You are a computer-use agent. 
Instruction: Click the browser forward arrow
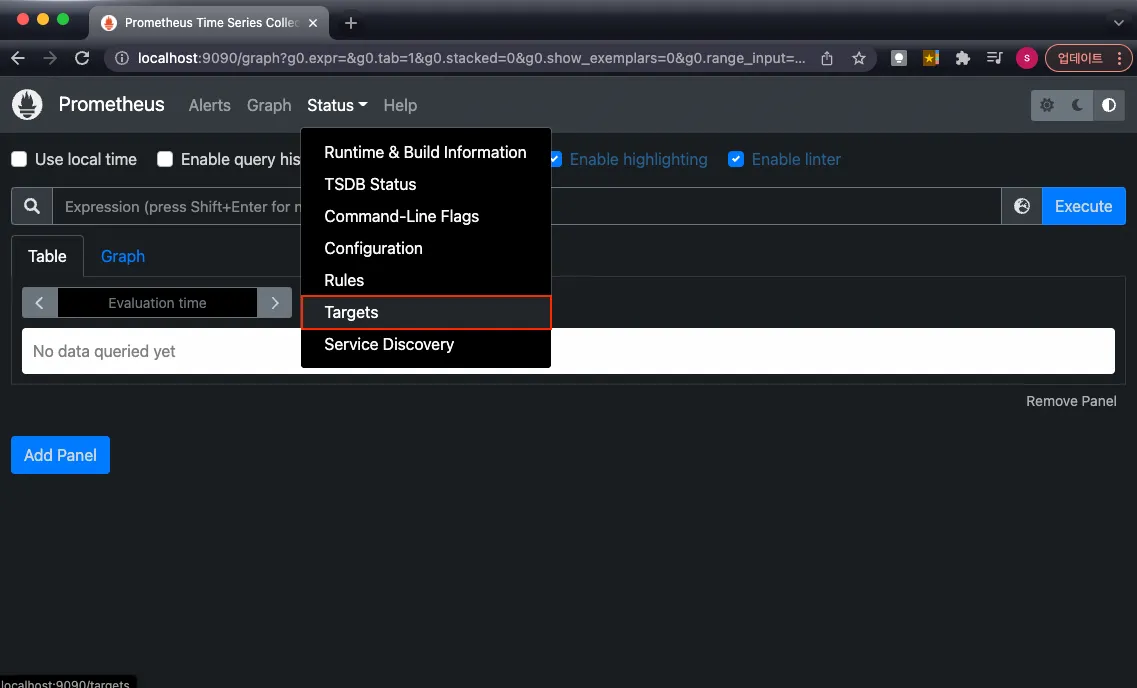click(50, 58)
